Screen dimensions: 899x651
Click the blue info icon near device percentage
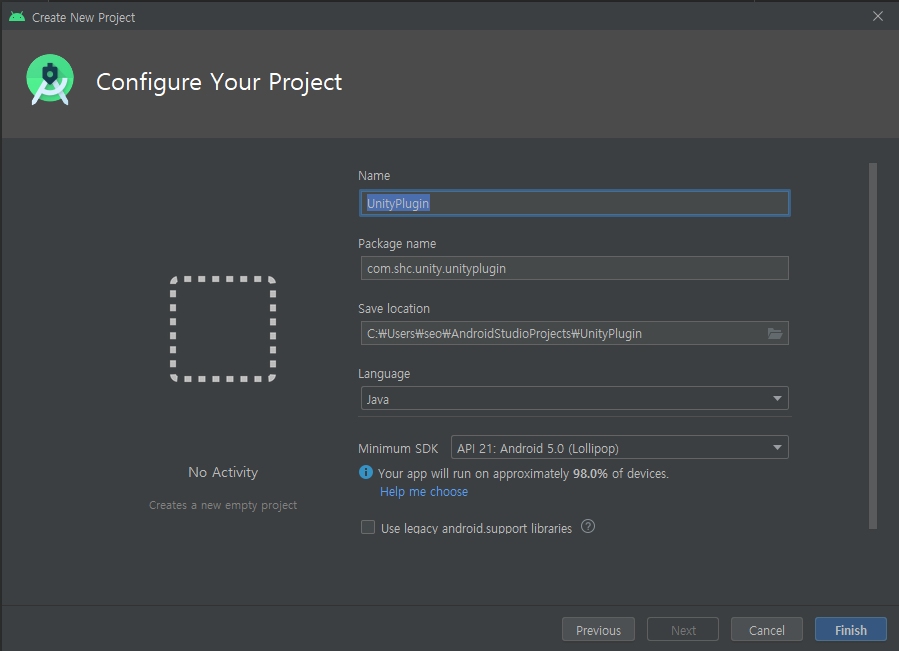[366, 472]
